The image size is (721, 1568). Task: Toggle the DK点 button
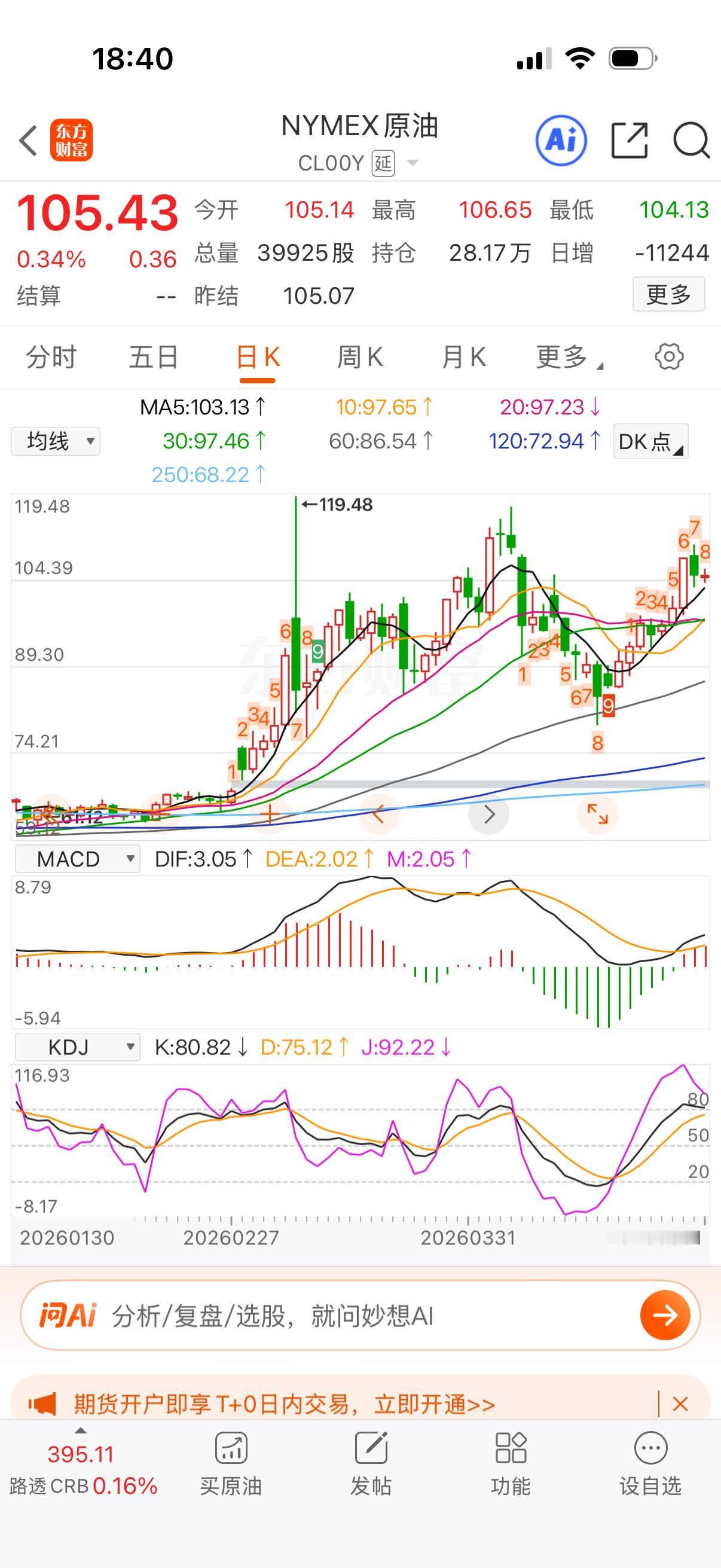click(650, 441)
